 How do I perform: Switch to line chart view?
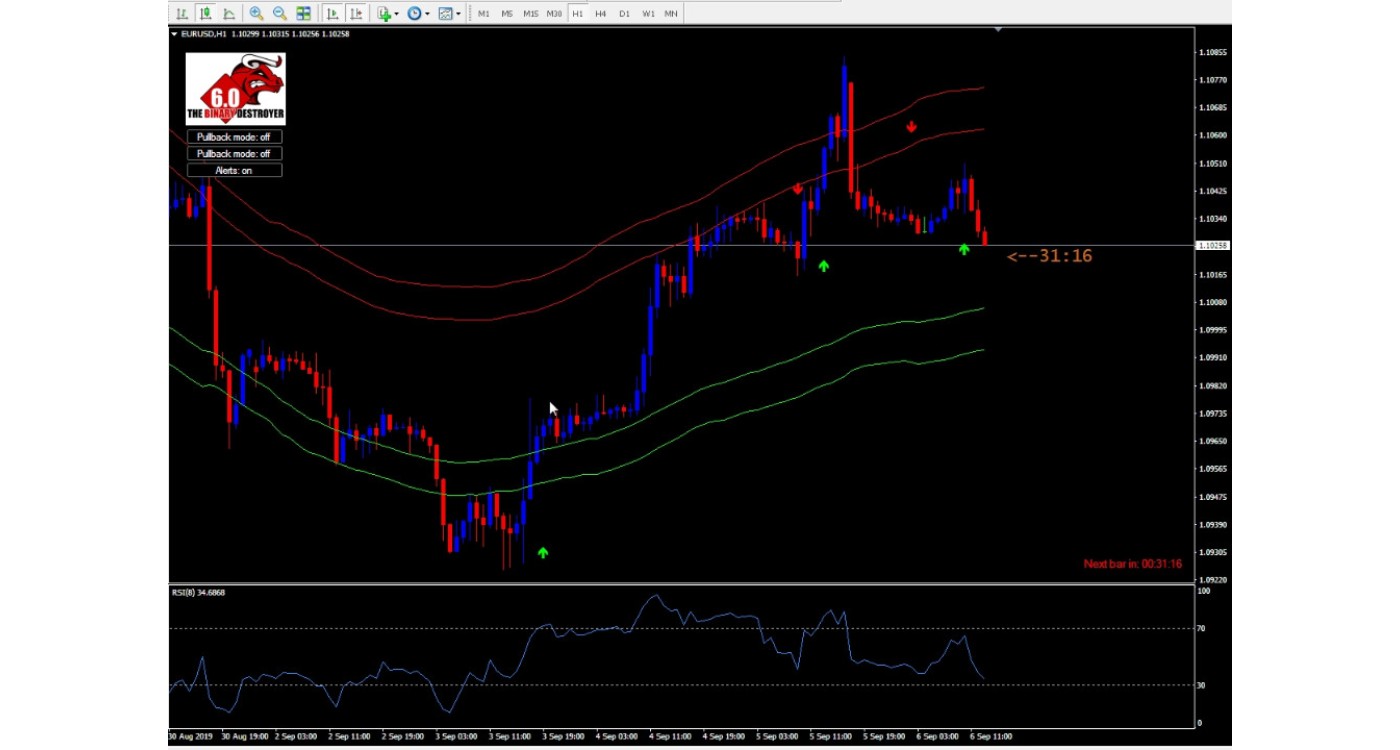coord(229,13)
